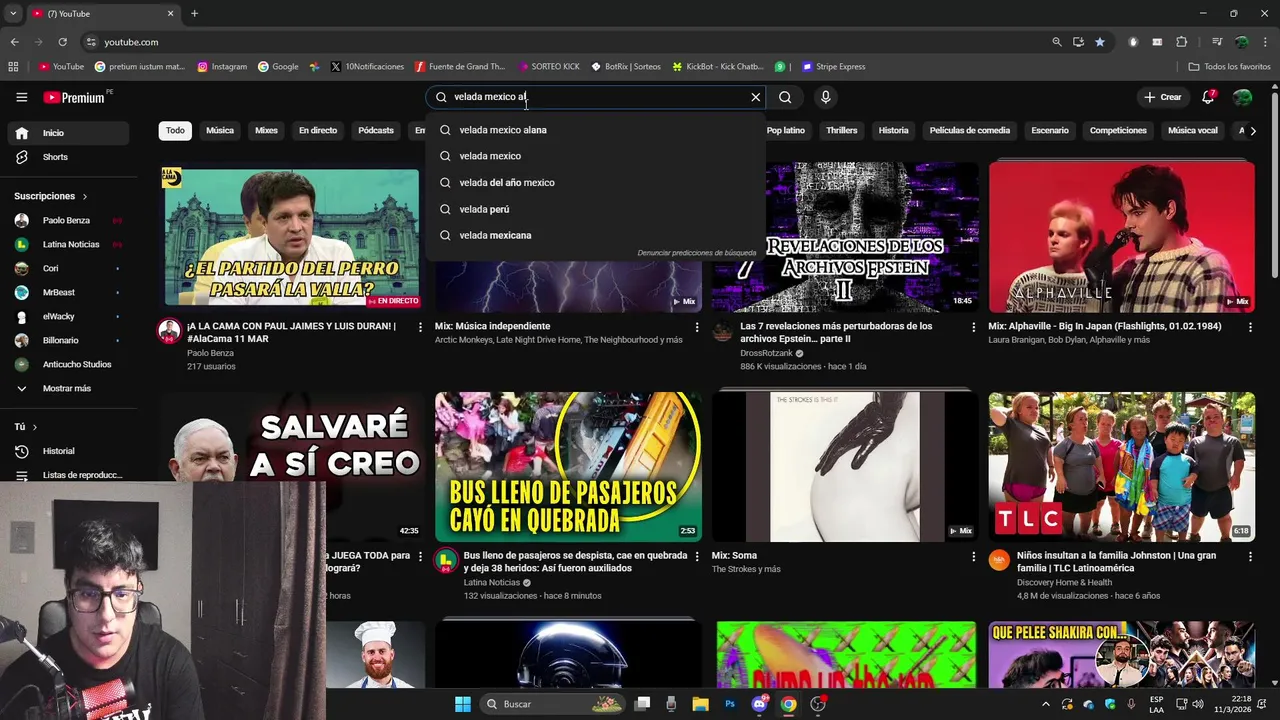Click DrossRotzank channel avatar

coord(723,332)
